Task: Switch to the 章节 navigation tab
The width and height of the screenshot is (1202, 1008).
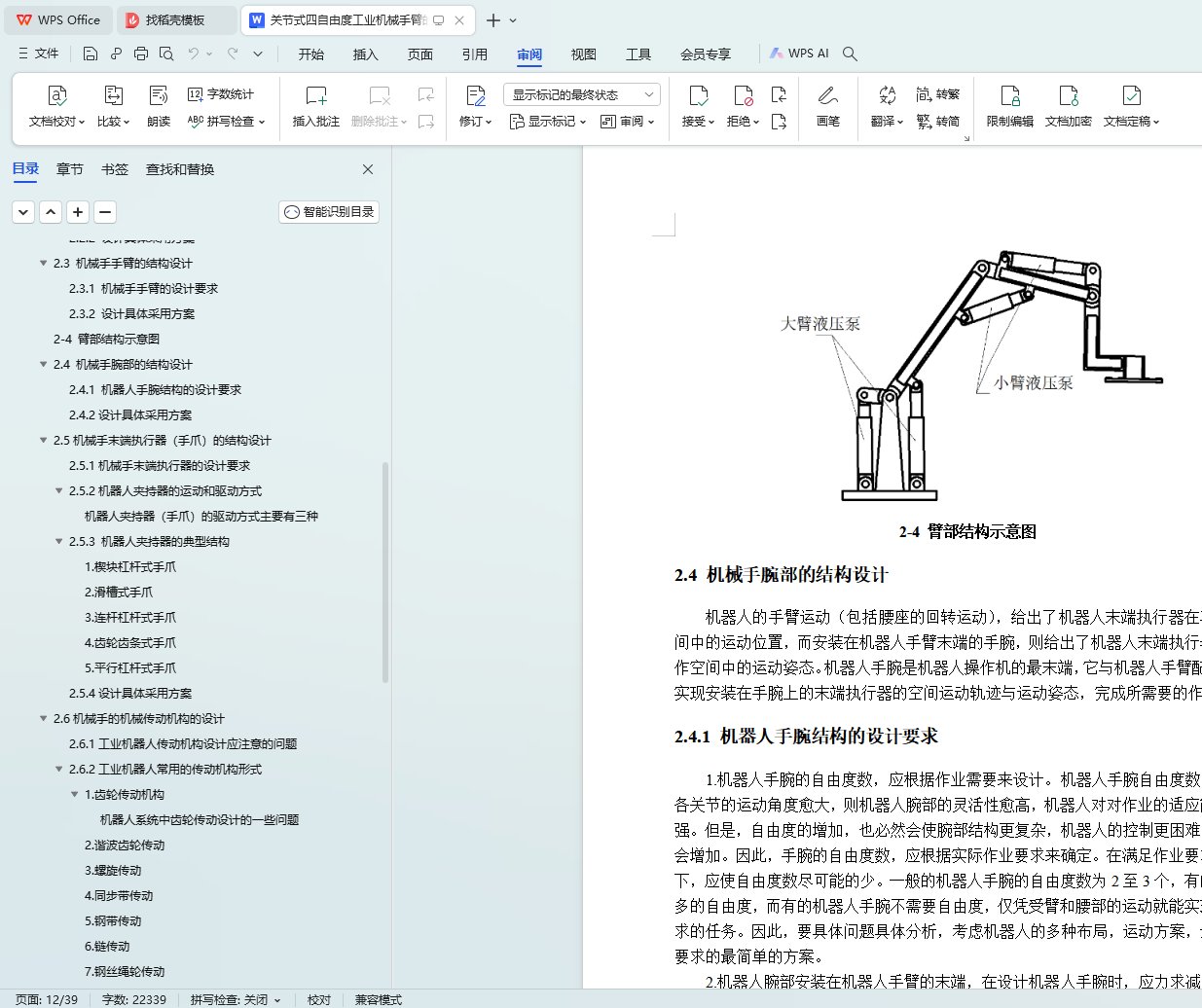Action: [70, 169]
